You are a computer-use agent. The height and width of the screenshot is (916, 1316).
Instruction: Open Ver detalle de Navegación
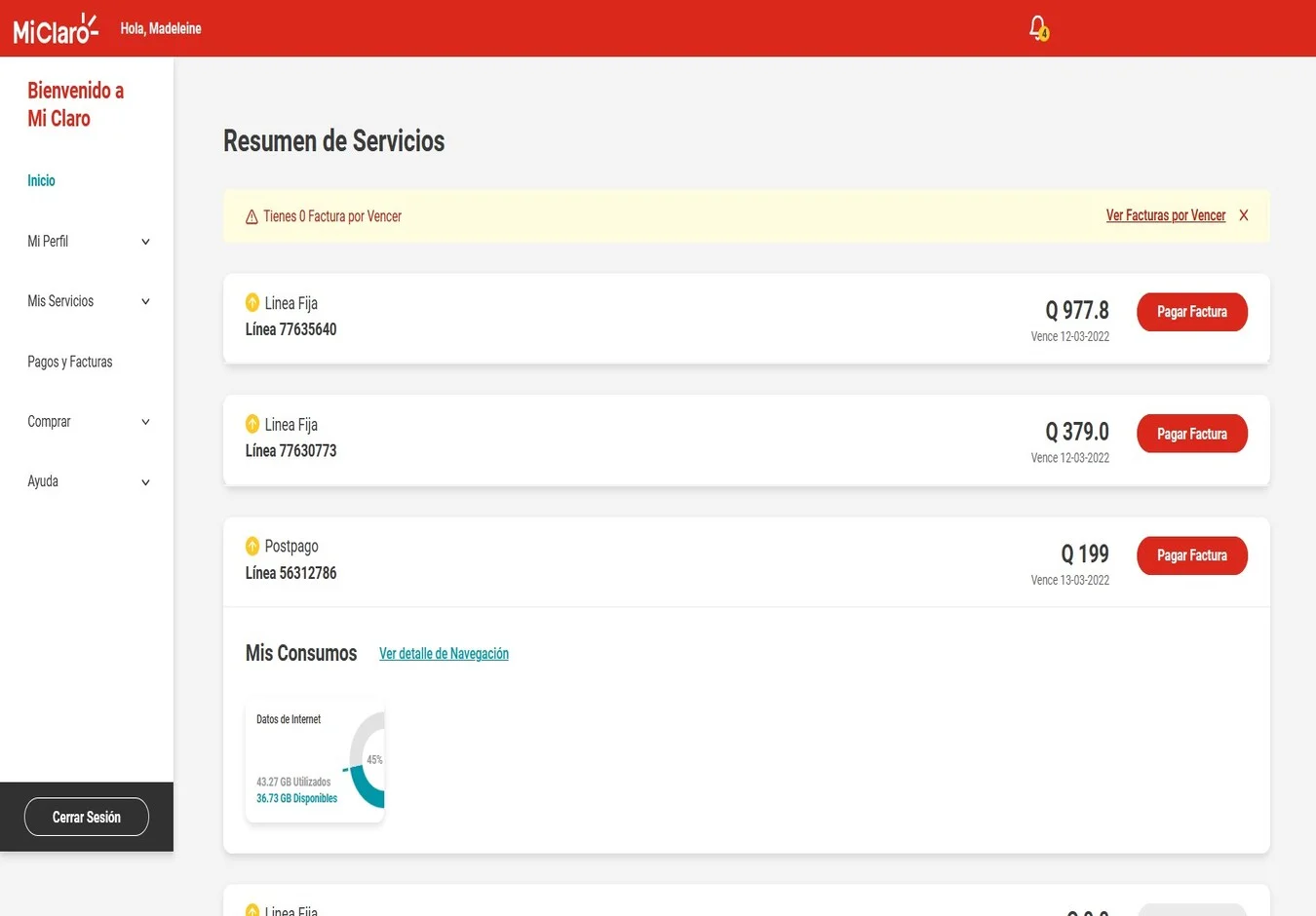[x=444, y=653]
